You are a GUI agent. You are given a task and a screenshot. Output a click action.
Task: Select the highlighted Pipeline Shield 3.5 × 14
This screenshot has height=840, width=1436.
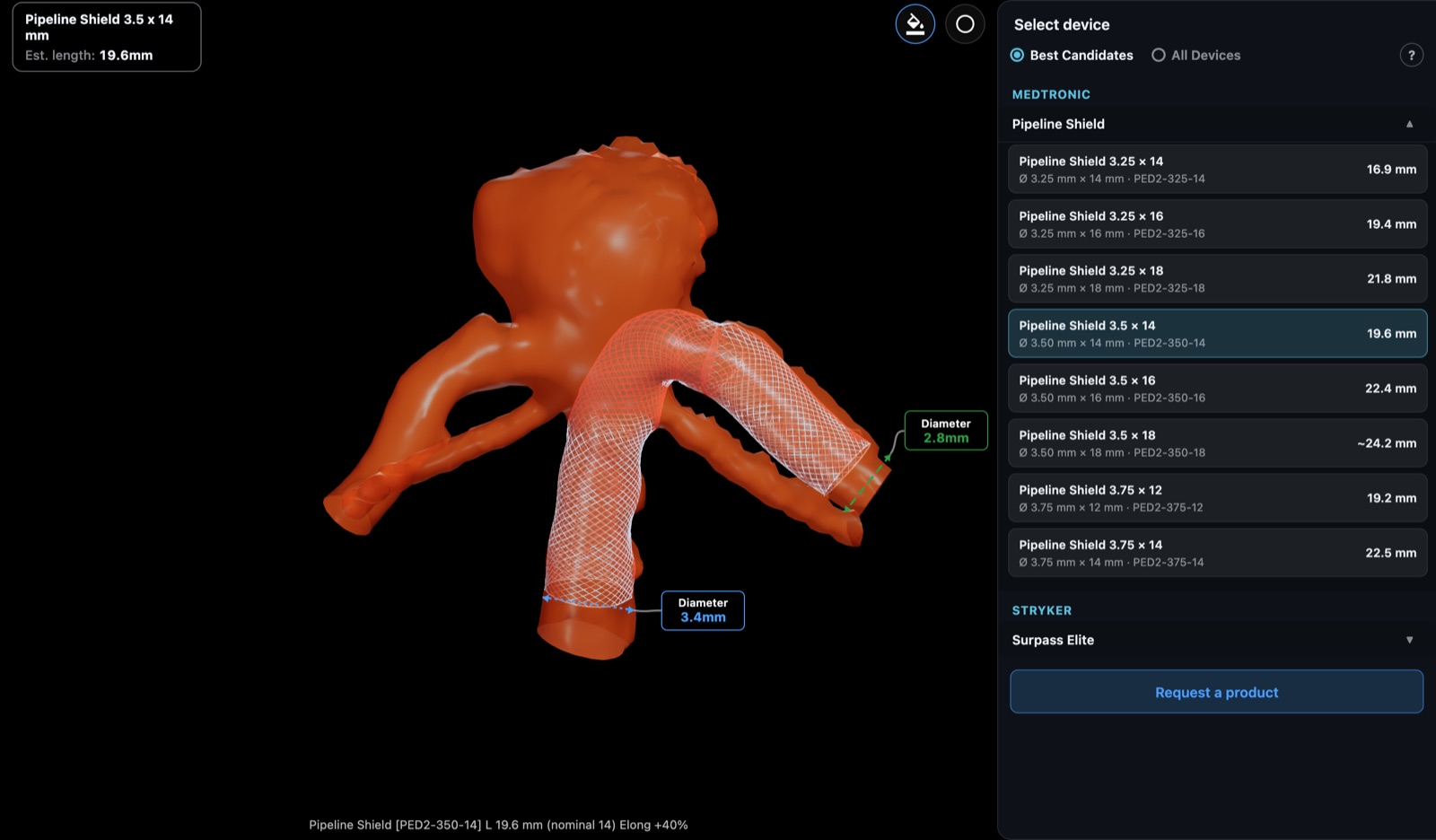1217,334
